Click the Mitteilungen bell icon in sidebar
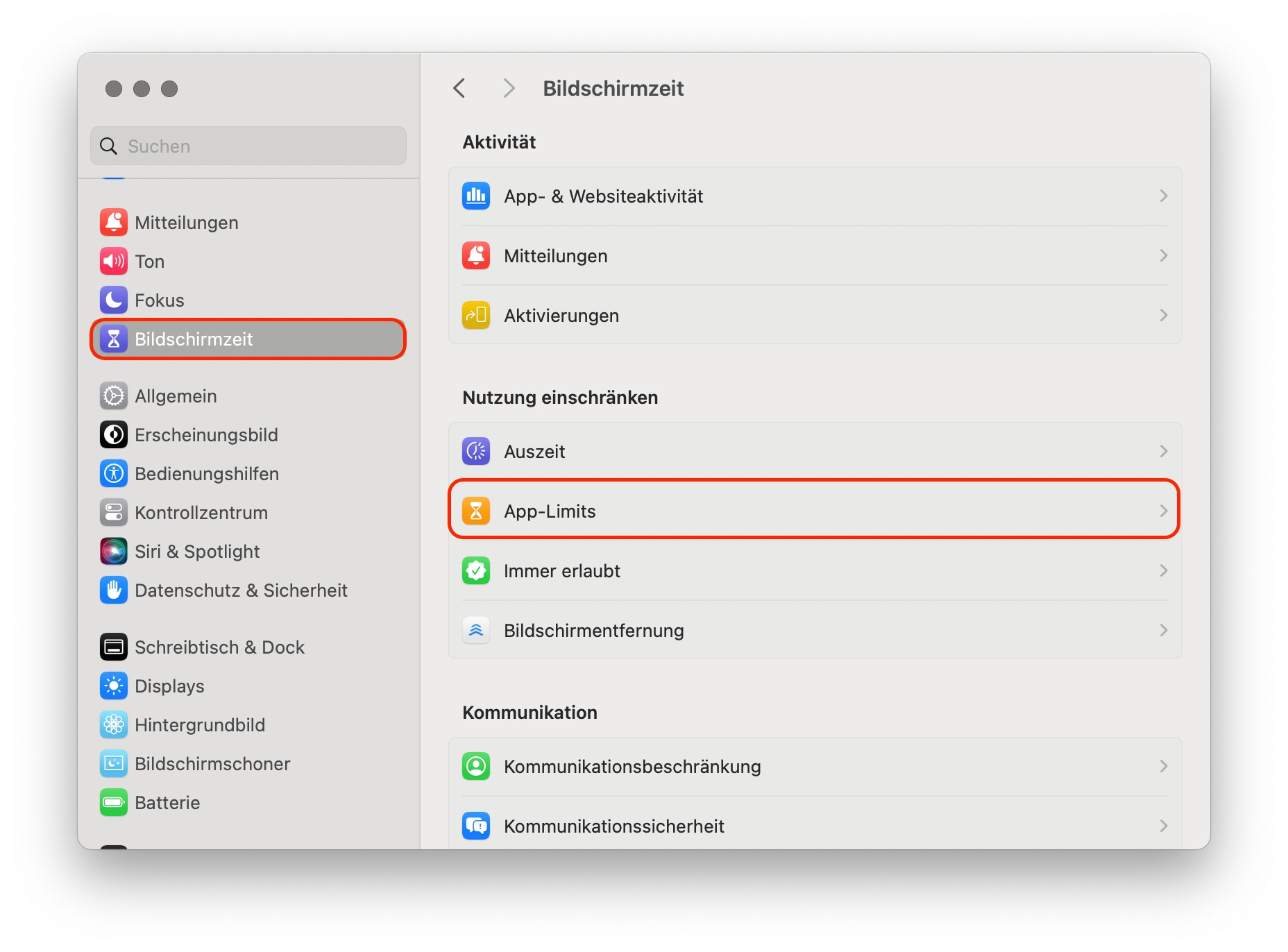This screenshot has width=1288, height=952. (114, 223)
